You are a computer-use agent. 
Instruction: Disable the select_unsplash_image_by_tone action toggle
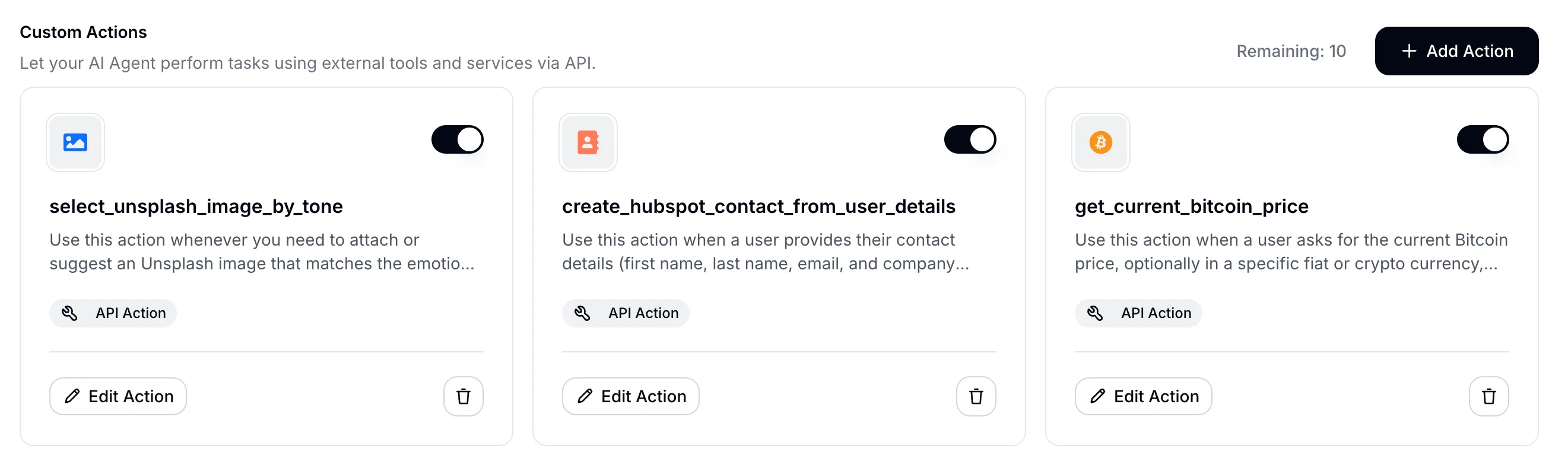tap(456, 139)
